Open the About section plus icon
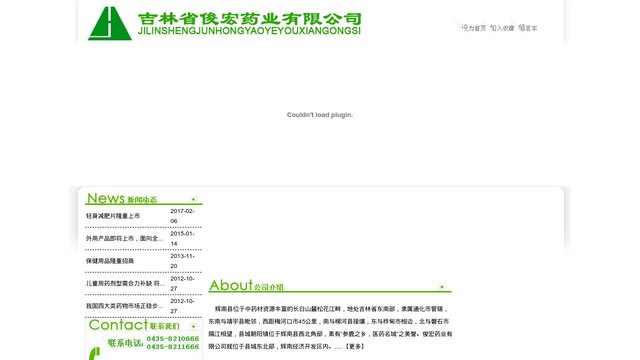Viewport: 640px width, 360px height. coord(442,287)
